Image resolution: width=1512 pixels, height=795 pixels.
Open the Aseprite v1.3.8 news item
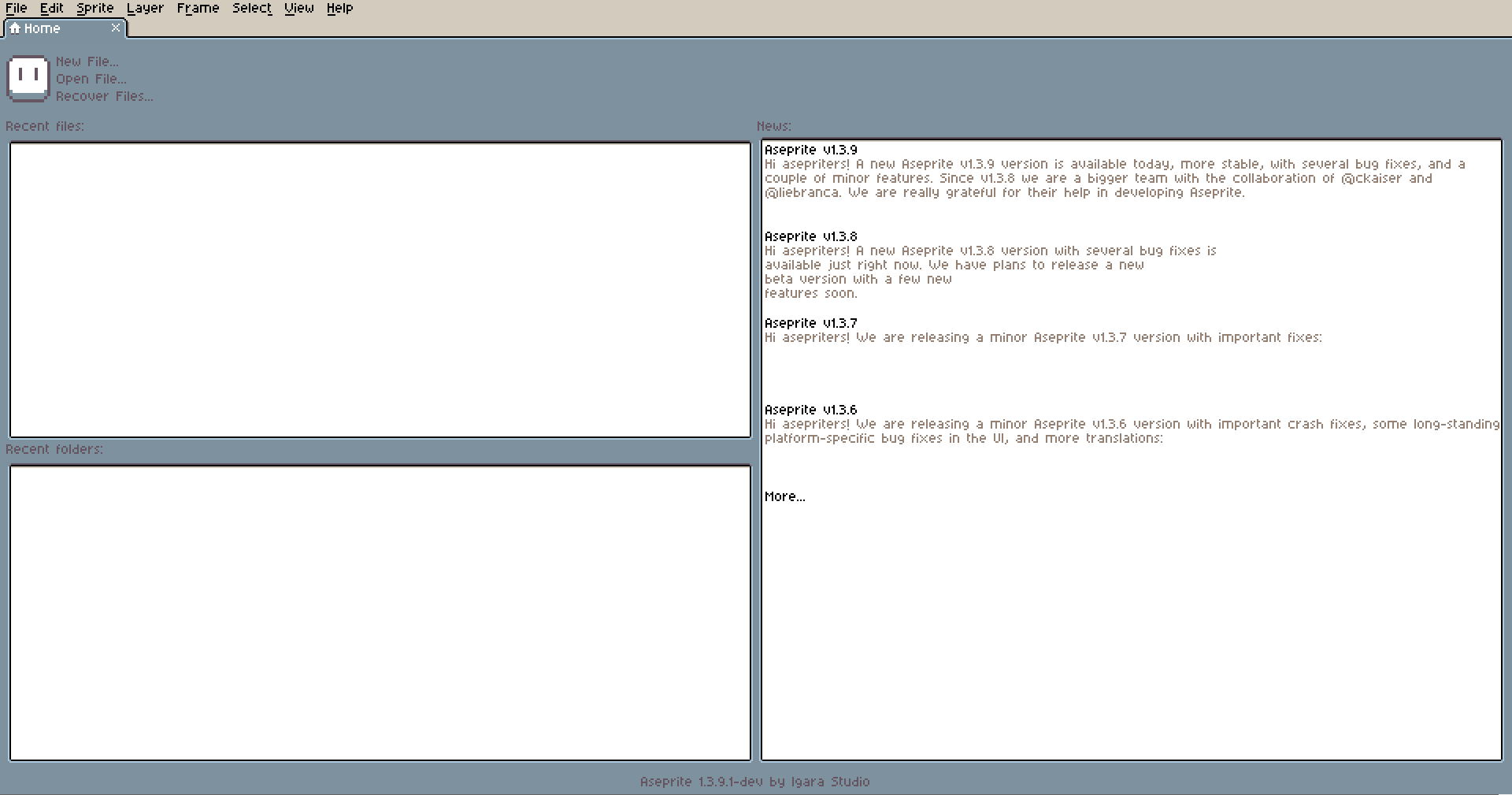[811, 236]
